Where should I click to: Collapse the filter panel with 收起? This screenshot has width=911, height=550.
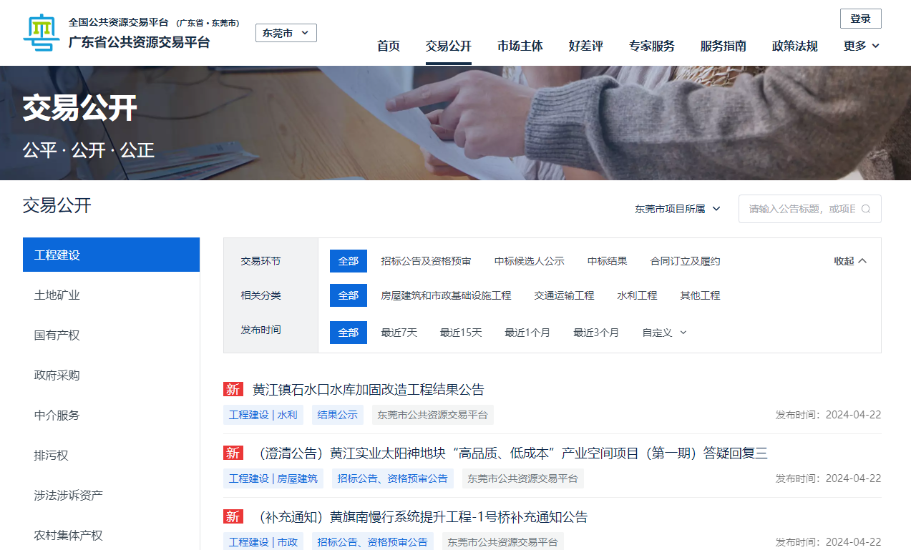(850, 261)
